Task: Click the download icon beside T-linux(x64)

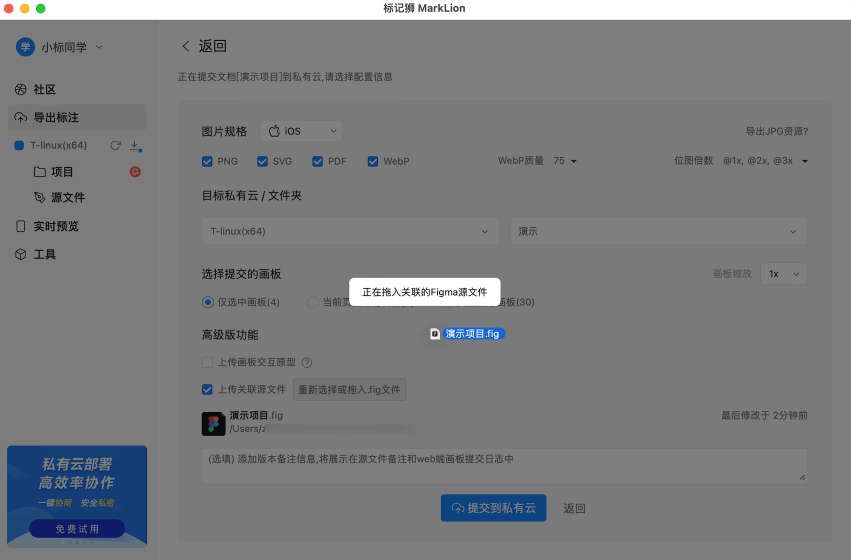Action: (135, 145)
